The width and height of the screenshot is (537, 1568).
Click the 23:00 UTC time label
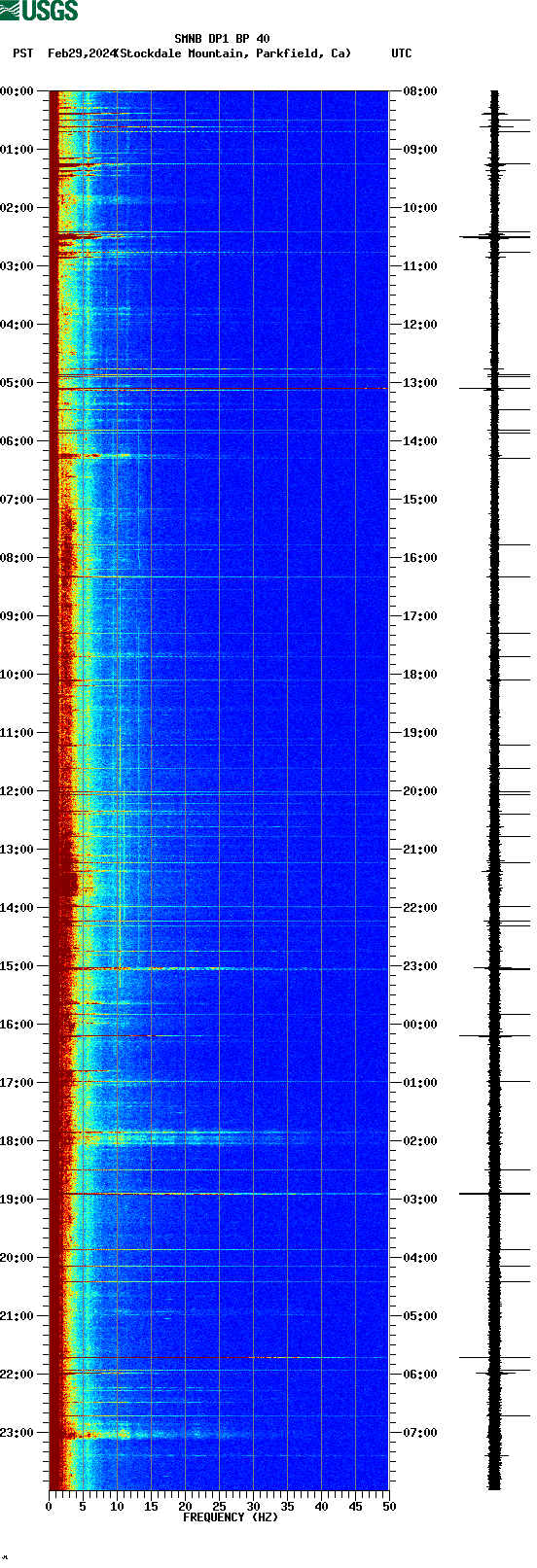(x=420, y=966)
